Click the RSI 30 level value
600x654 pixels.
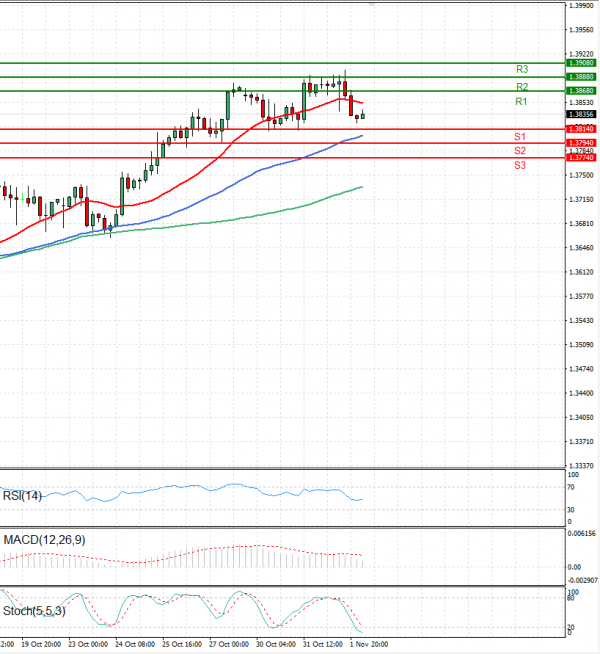pyautogui.click(x=571, y=510)
